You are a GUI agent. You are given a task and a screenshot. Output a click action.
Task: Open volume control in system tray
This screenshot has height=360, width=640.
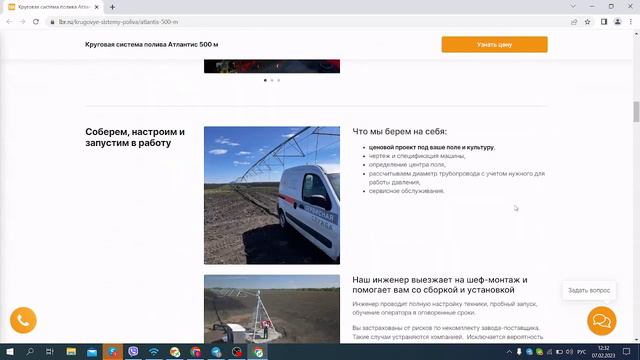coord(569,352)
